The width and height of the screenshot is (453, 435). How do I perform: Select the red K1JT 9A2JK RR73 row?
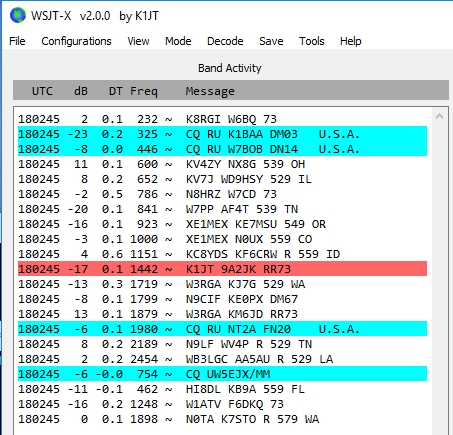tap(222, 269)
